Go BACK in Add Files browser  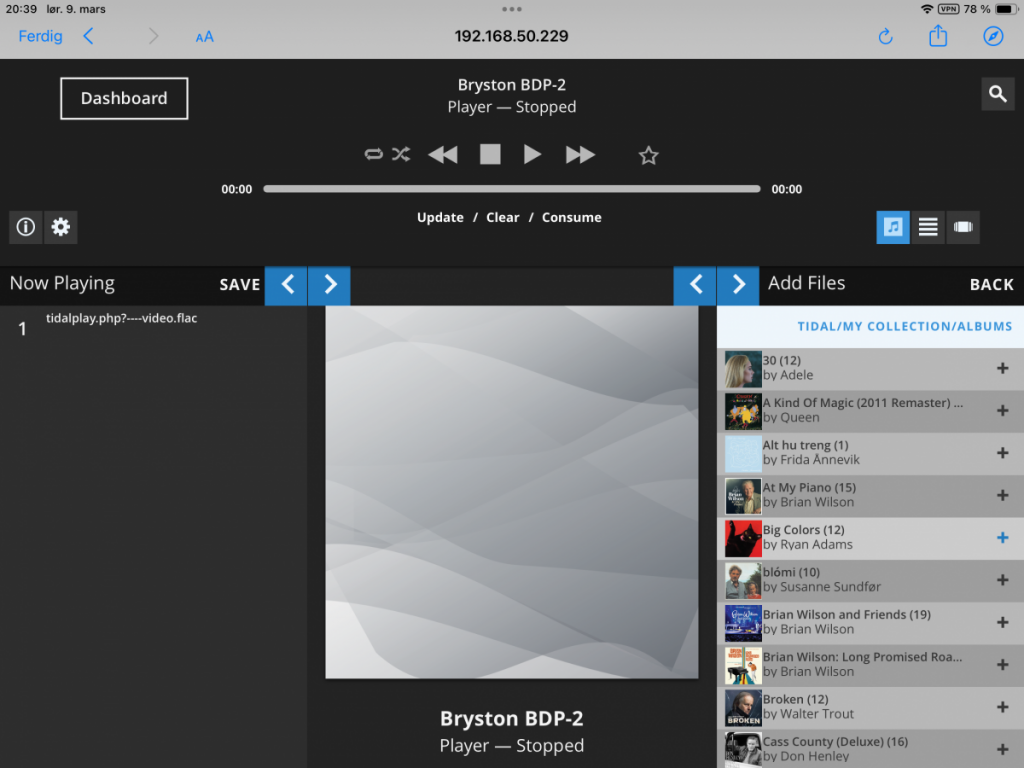pos(991,285)
